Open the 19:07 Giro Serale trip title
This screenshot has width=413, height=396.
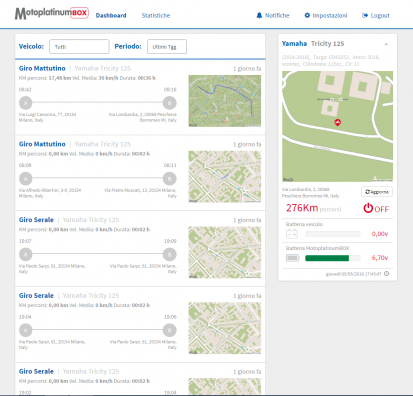36,220
